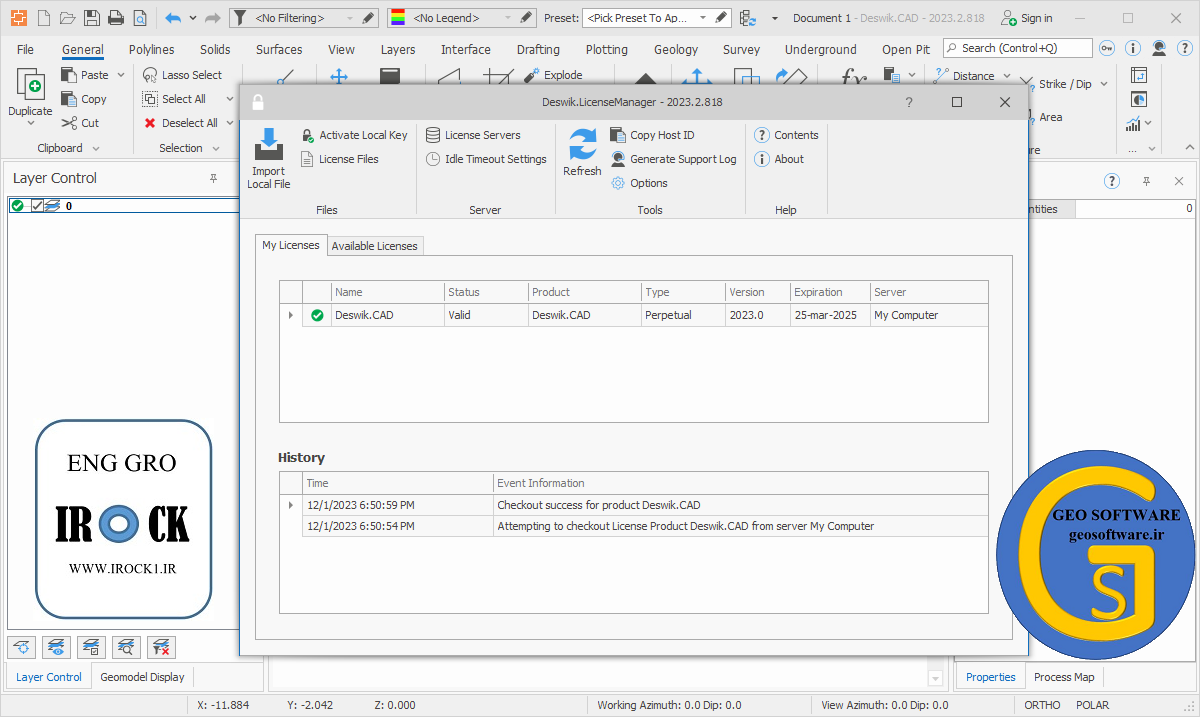The image size is (1200, 717).
Task: Toggle the checkbox for layer 0
Action: [37, 206]
